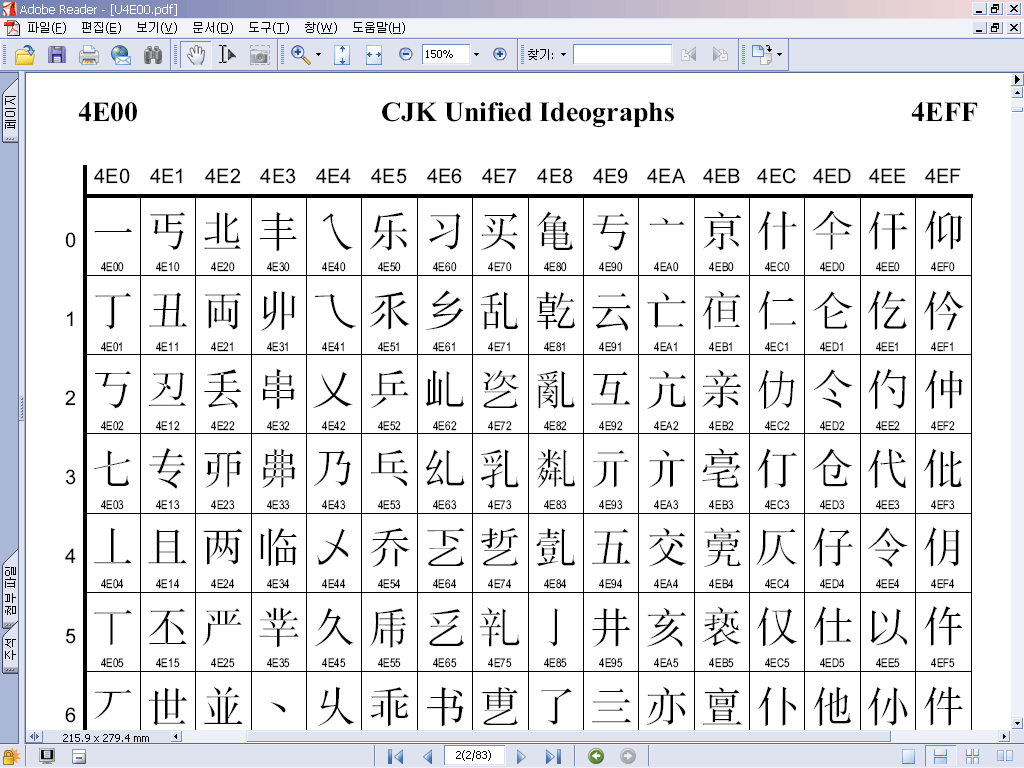Save a copy with the floppy disk icon

(x=57, y=55)
